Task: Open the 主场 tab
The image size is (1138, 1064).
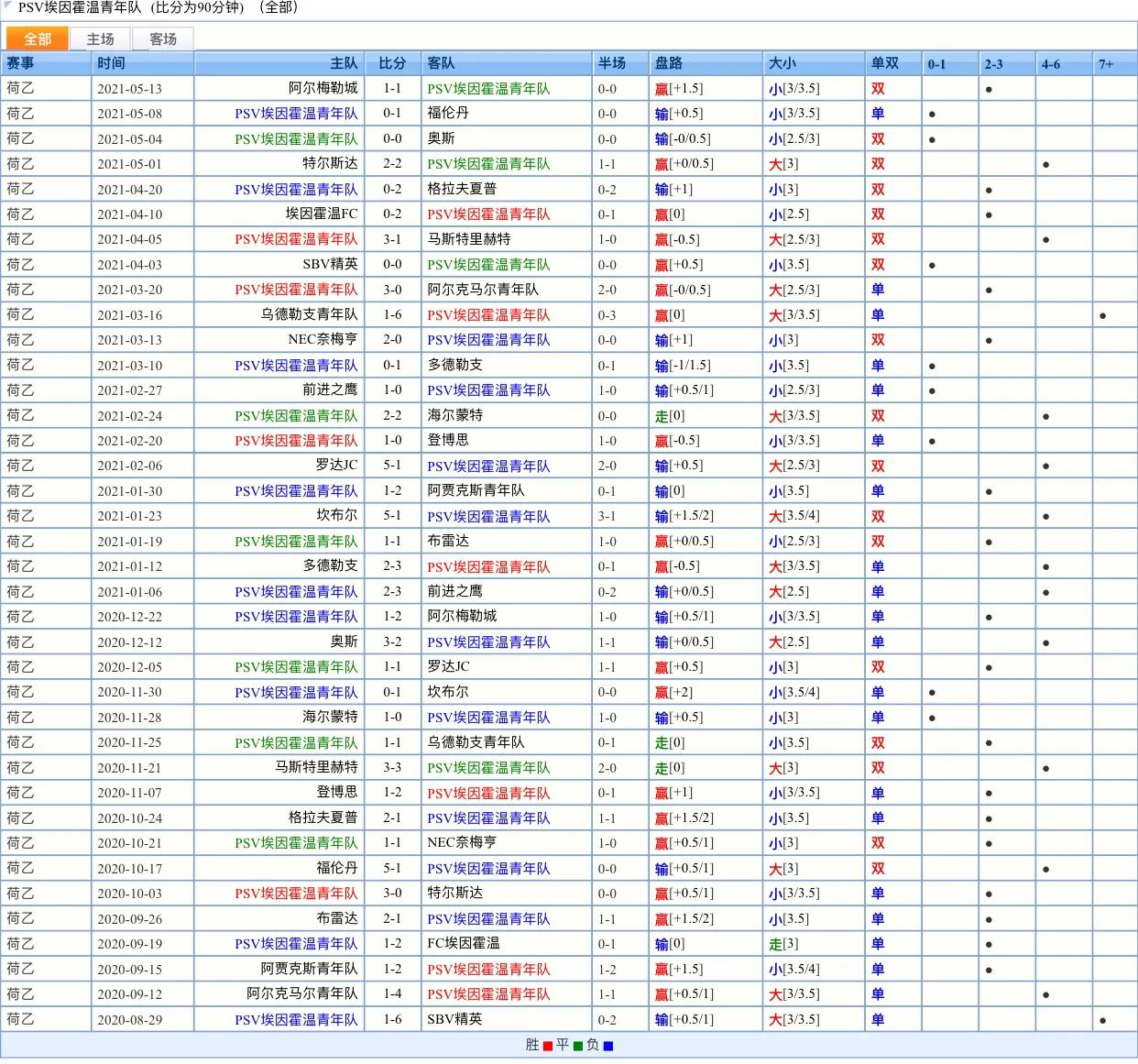Action: click(100, 38)
